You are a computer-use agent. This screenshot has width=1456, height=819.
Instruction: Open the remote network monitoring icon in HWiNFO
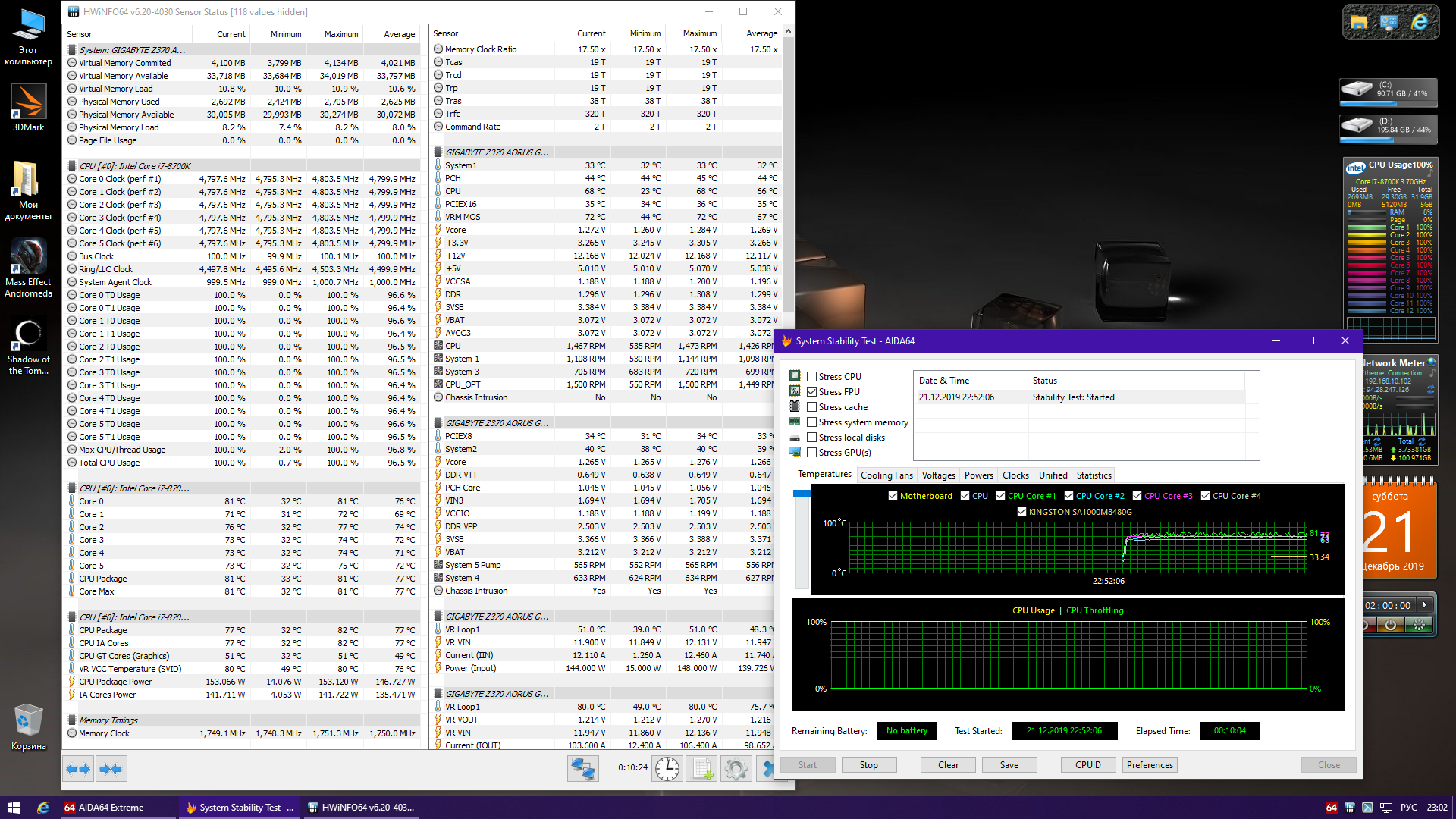582,769
